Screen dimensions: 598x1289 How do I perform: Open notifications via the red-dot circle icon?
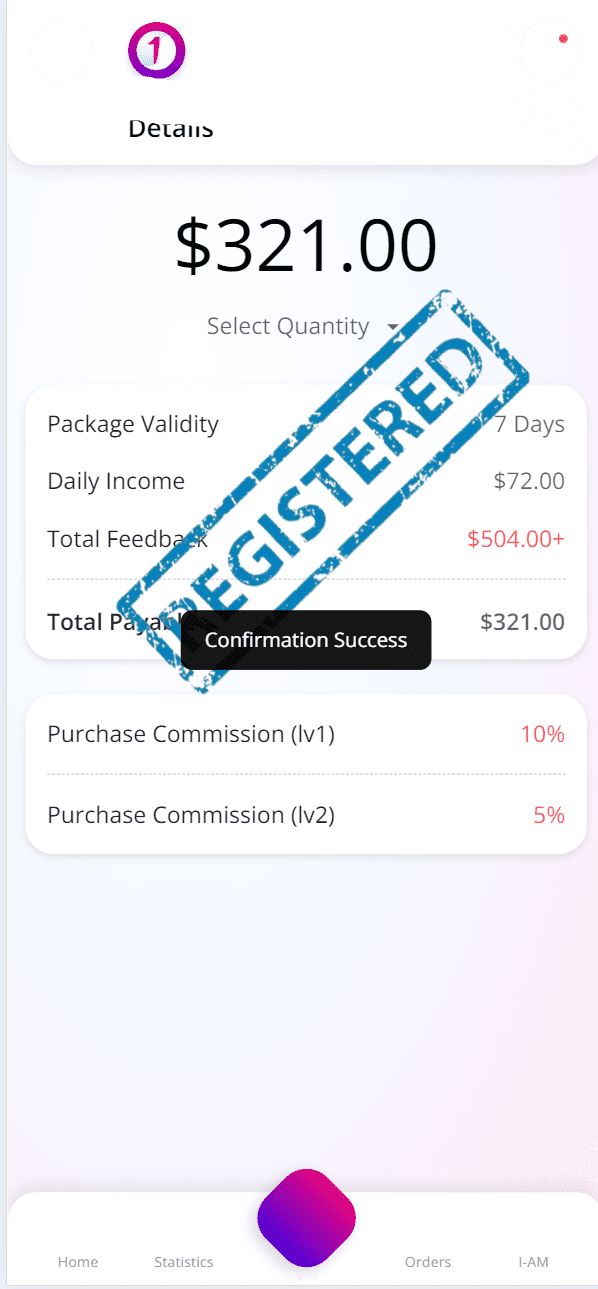(552, 50)
